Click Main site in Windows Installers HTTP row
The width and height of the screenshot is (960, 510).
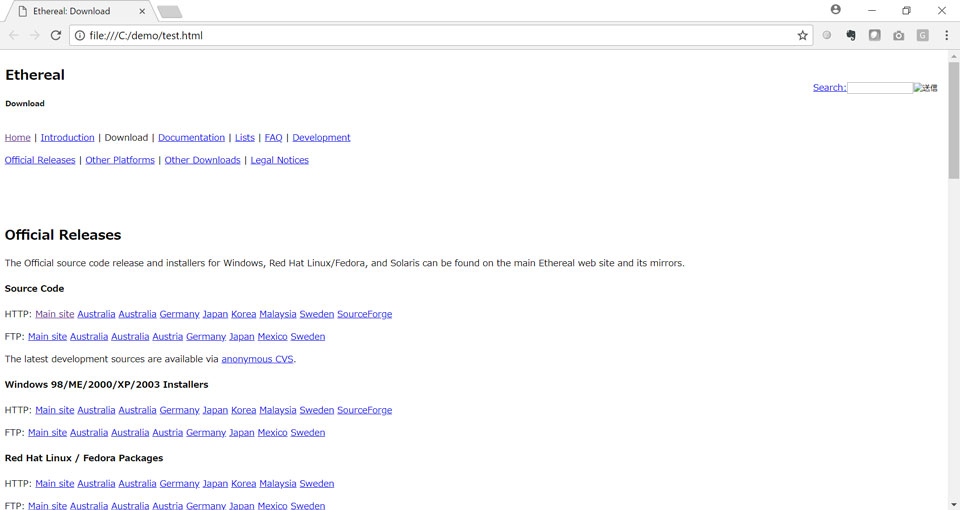pos(54,410)
